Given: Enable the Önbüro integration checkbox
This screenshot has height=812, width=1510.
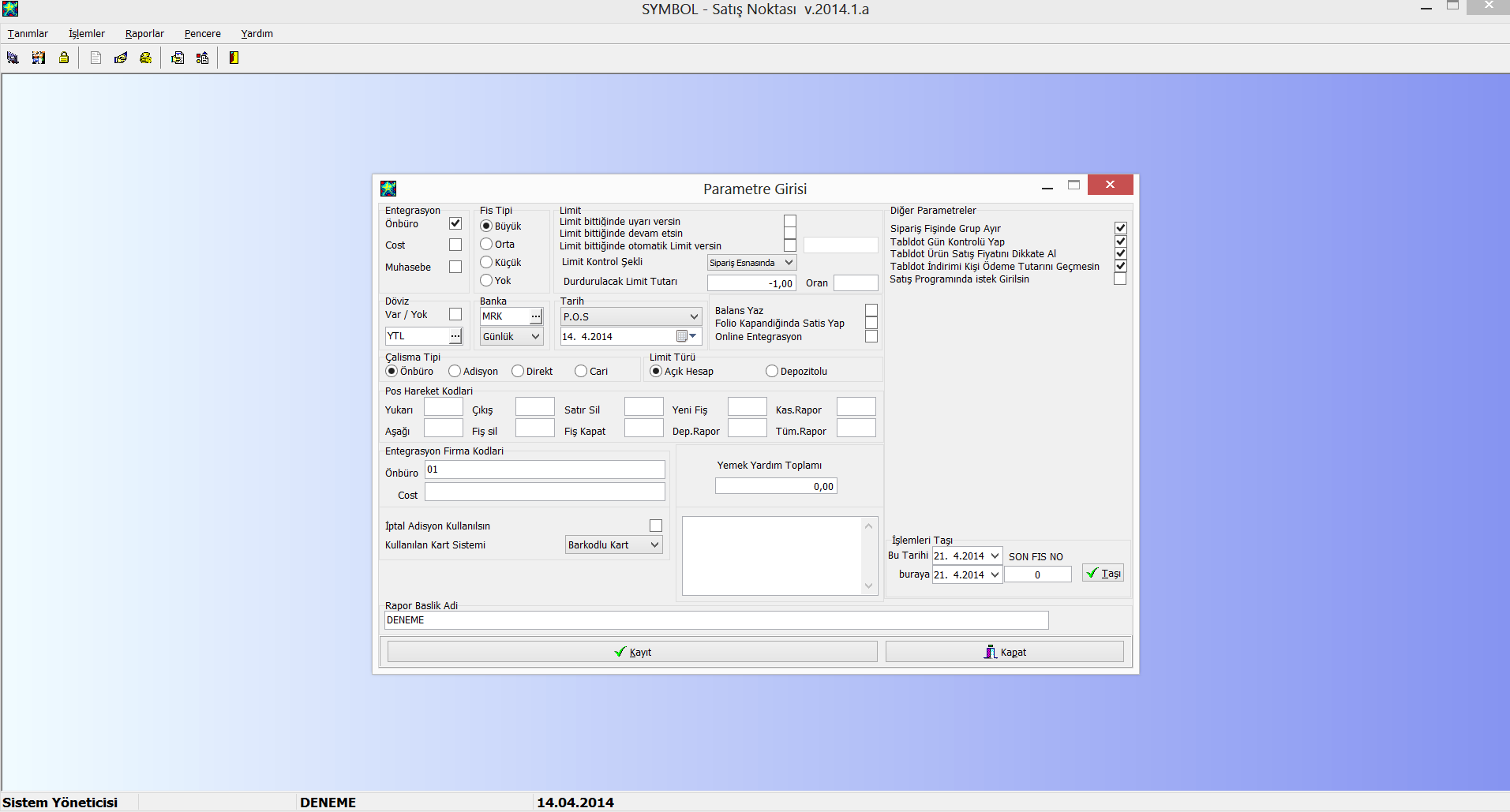Looking at the screenshot, I should (x=455, y=223).
